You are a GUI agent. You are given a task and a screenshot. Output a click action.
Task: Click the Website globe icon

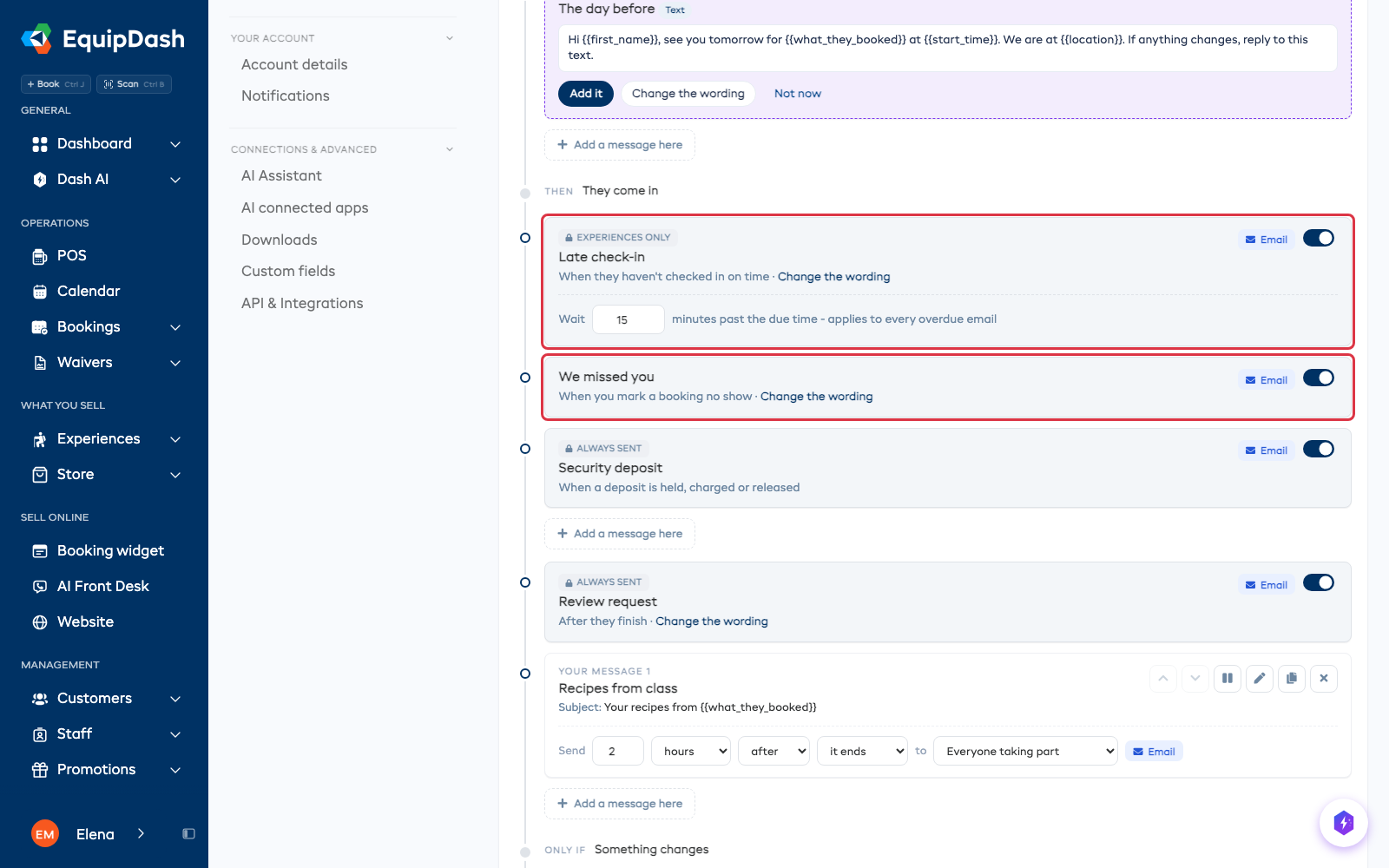point(40,622)
